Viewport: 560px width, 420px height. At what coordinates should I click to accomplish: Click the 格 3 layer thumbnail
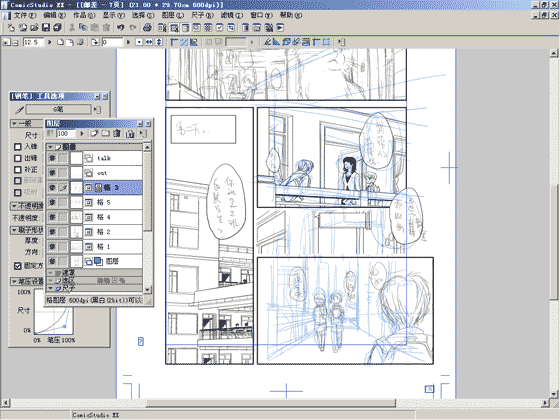click(x=76, y=188)
